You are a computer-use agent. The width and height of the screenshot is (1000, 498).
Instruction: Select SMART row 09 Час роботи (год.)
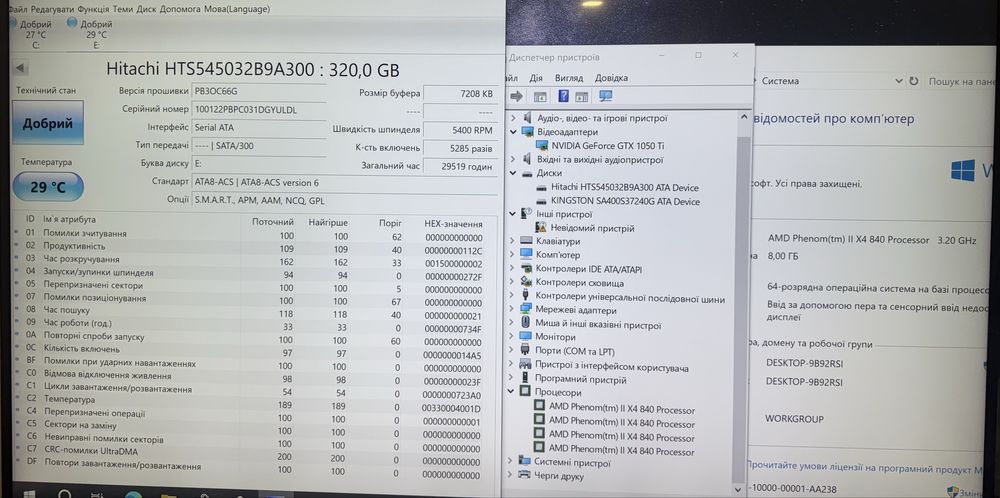254,324
